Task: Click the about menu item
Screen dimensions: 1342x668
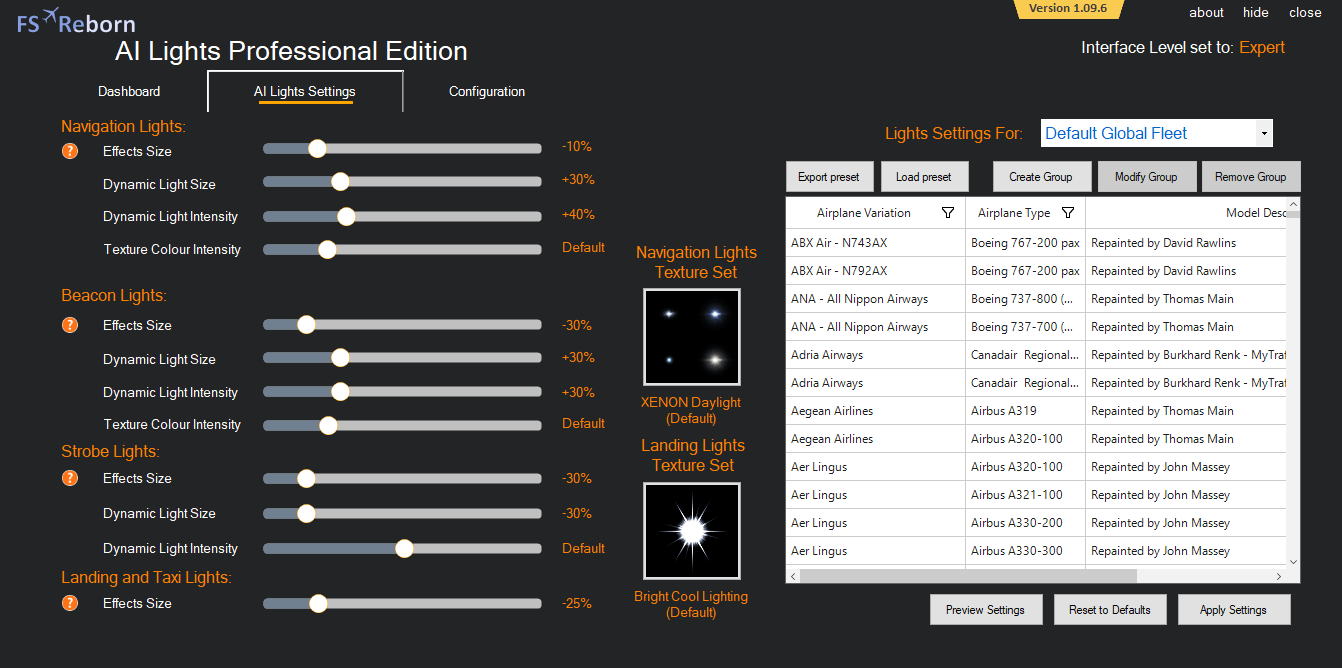Action: point(1207,13)
